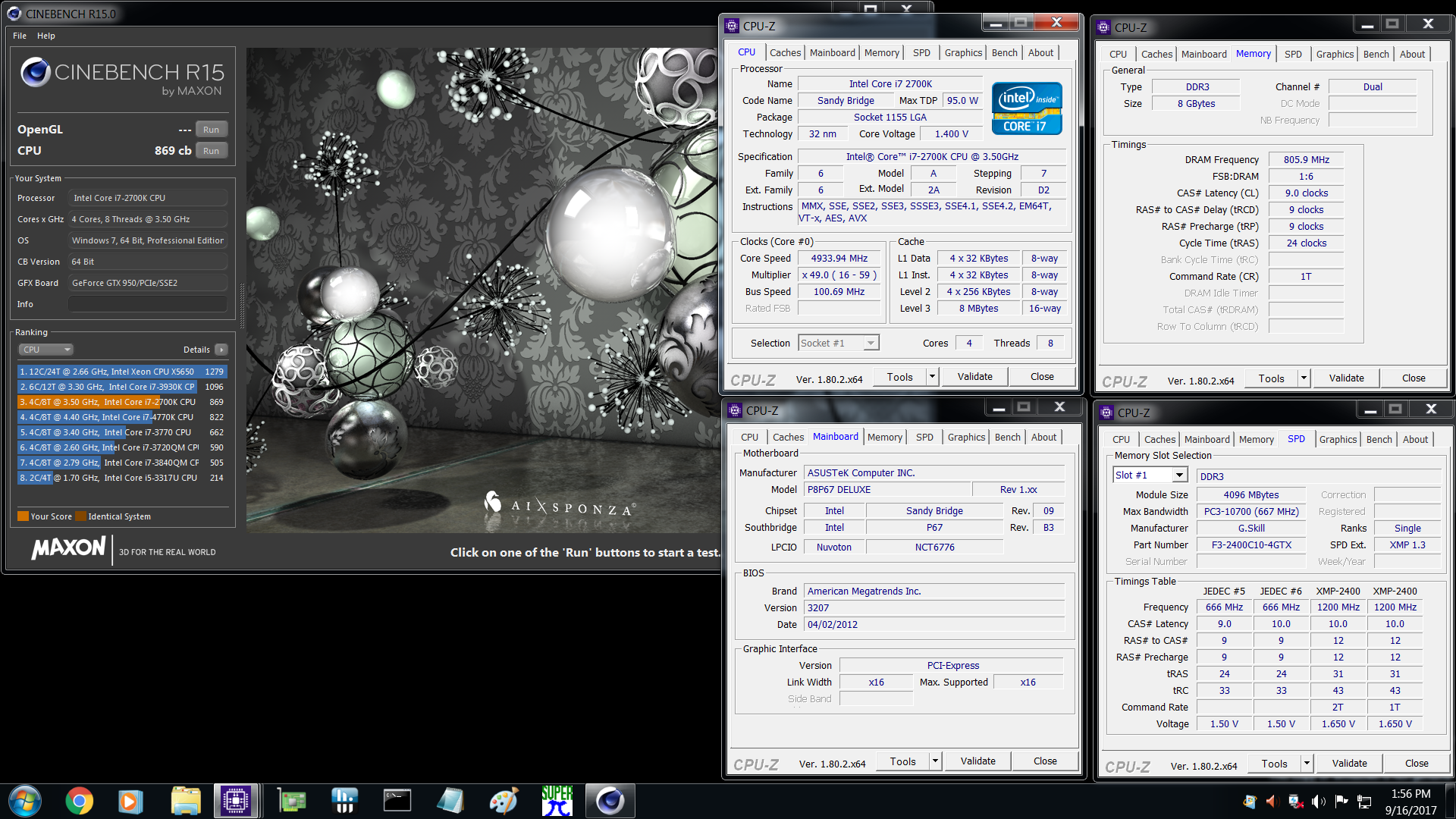
Task: Expand Tools dropdown arrow in Memory window
Action: [x=1304, y=378]
